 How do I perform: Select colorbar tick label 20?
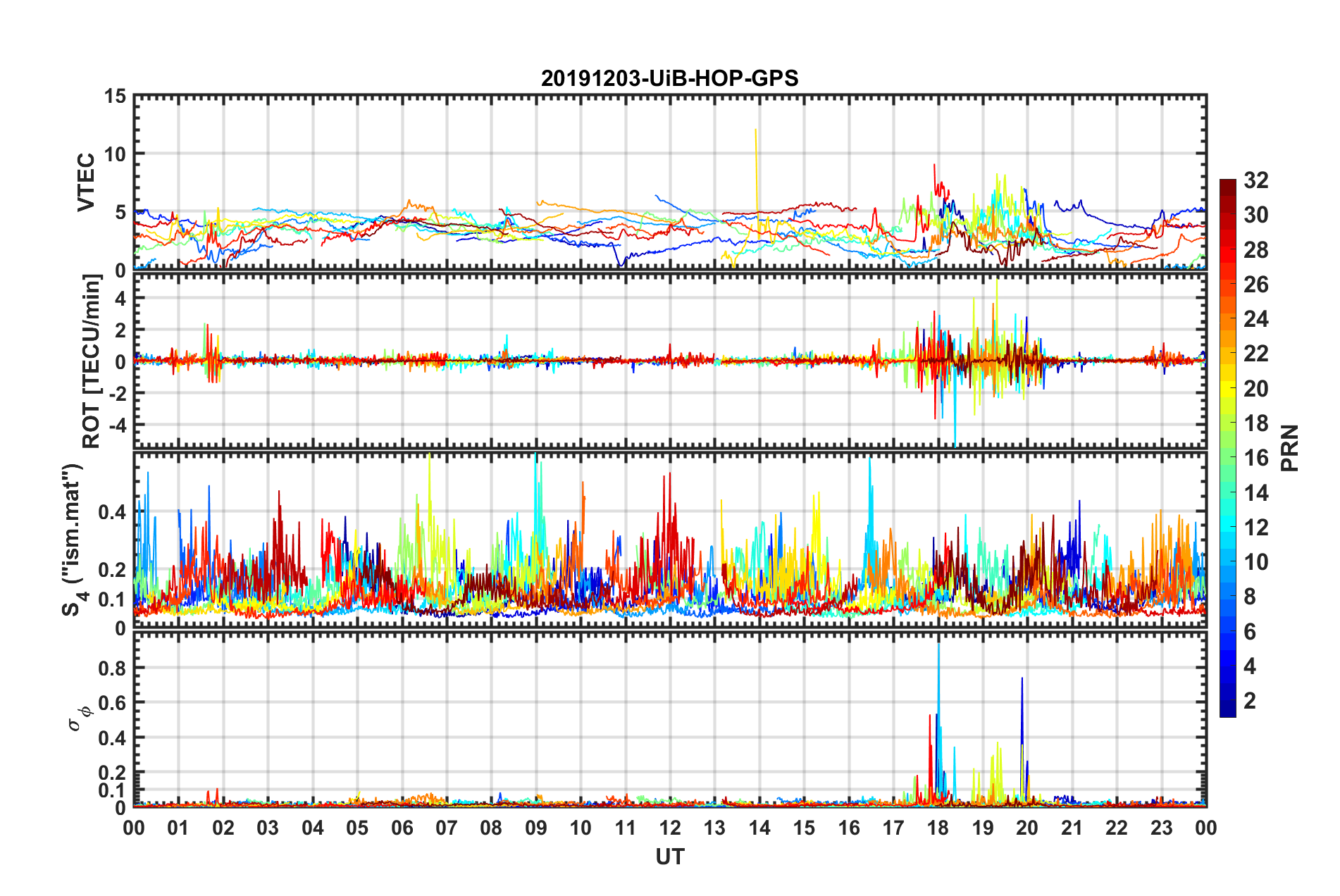click(1256, 389)
